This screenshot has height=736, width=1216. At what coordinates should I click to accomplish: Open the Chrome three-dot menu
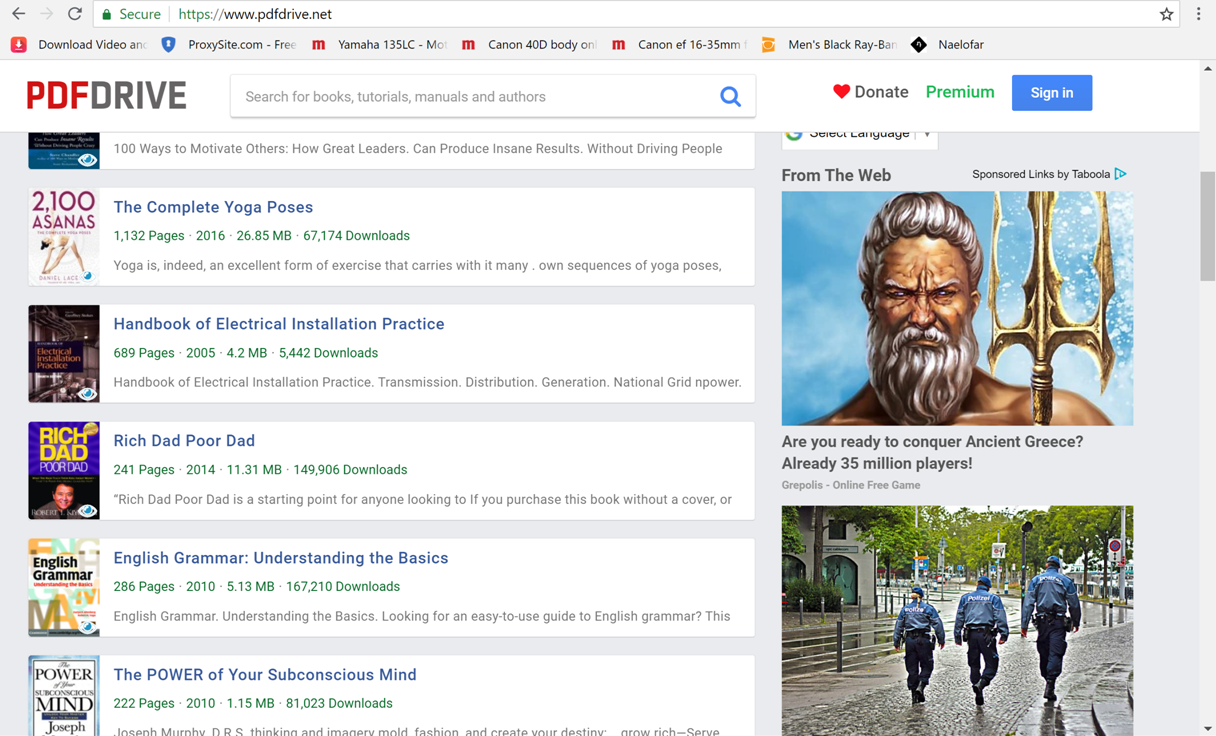(x=1198, y=14)
